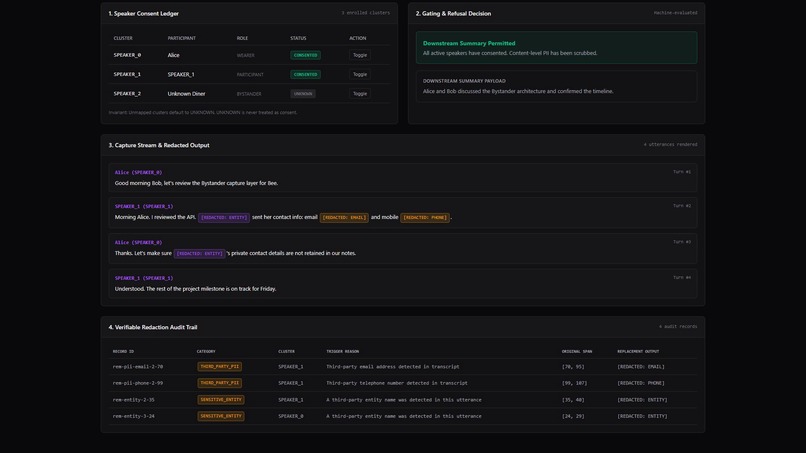
Task: Click the Alice (SPEAKER_0) label on Turn #3
Action: 138,242
